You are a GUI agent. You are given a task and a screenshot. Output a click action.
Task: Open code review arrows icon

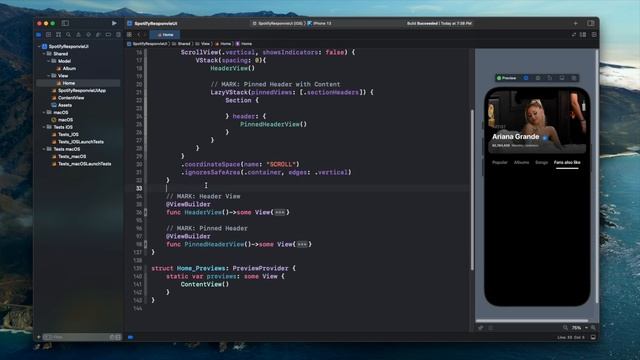coord(574,35)
